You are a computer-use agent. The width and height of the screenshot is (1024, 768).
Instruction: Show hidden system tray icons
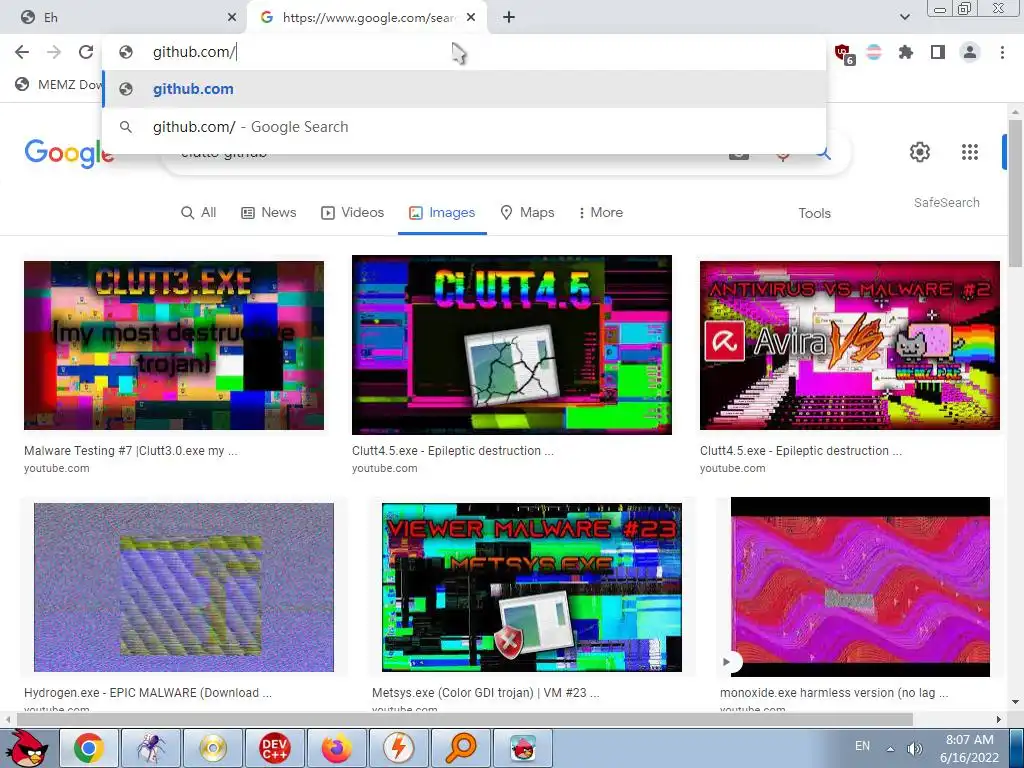pos(890,748)
